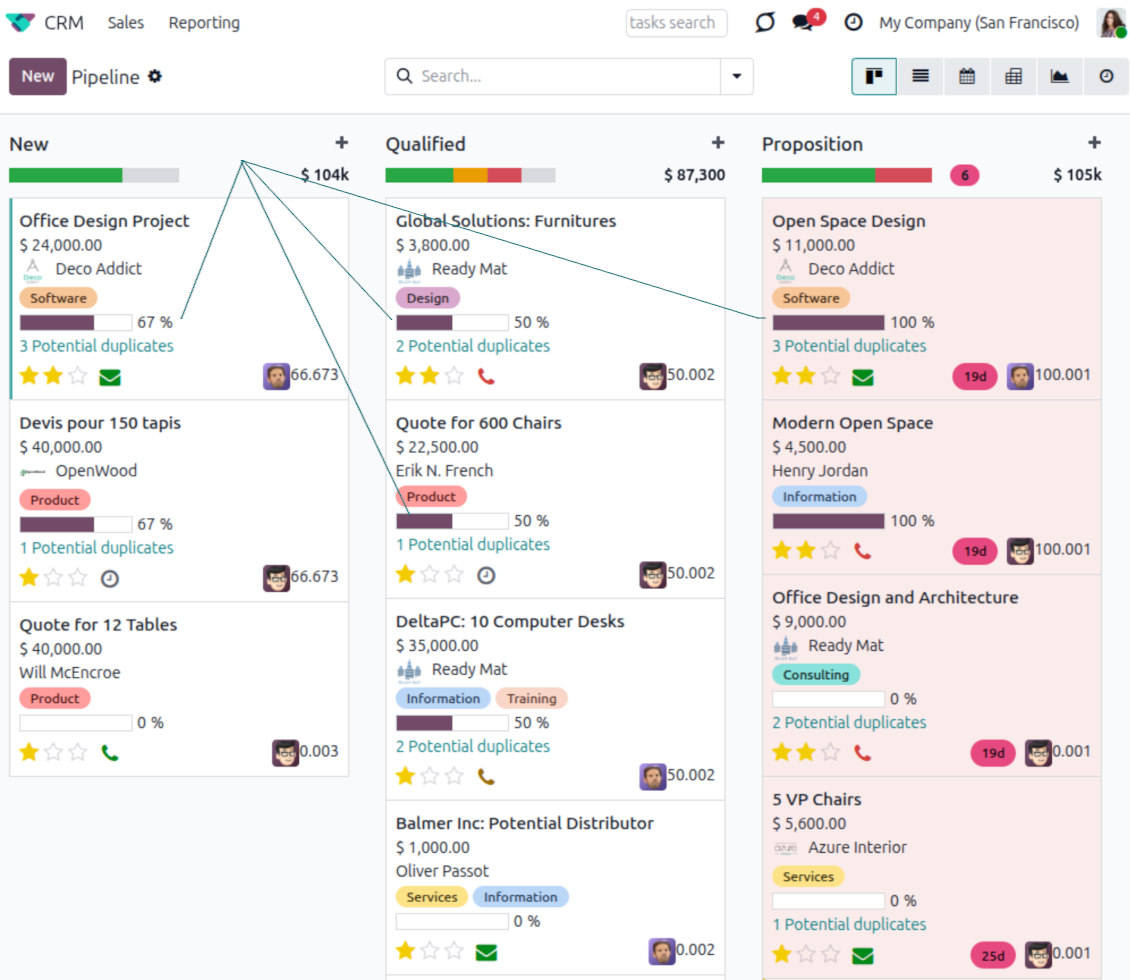Open the company switcher My Company (San Francisco)
1130x980 pixels.
pyautogui.click(x=979, y=23)
